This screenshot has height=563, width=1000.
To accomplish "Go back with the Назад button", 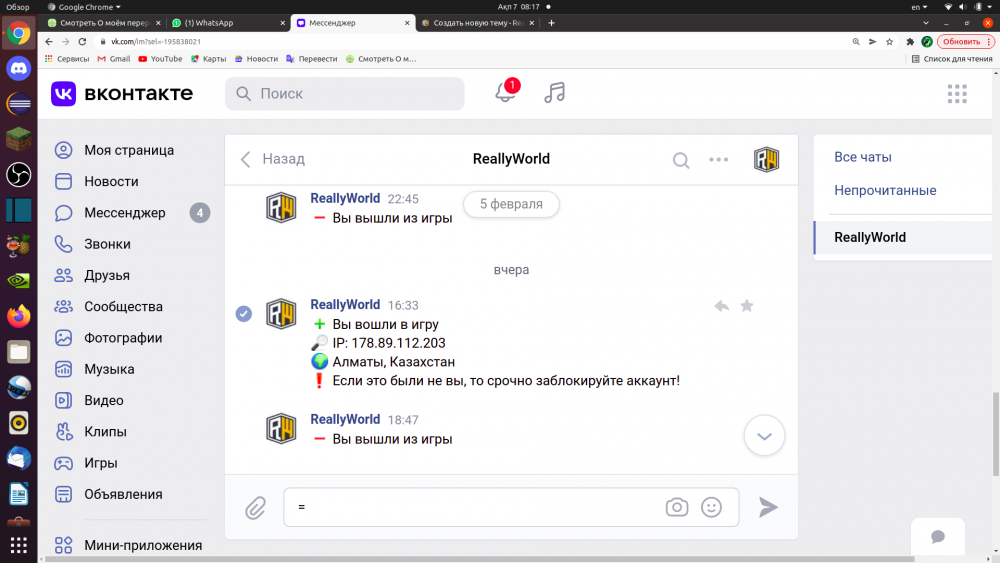I will pos(272,159).
